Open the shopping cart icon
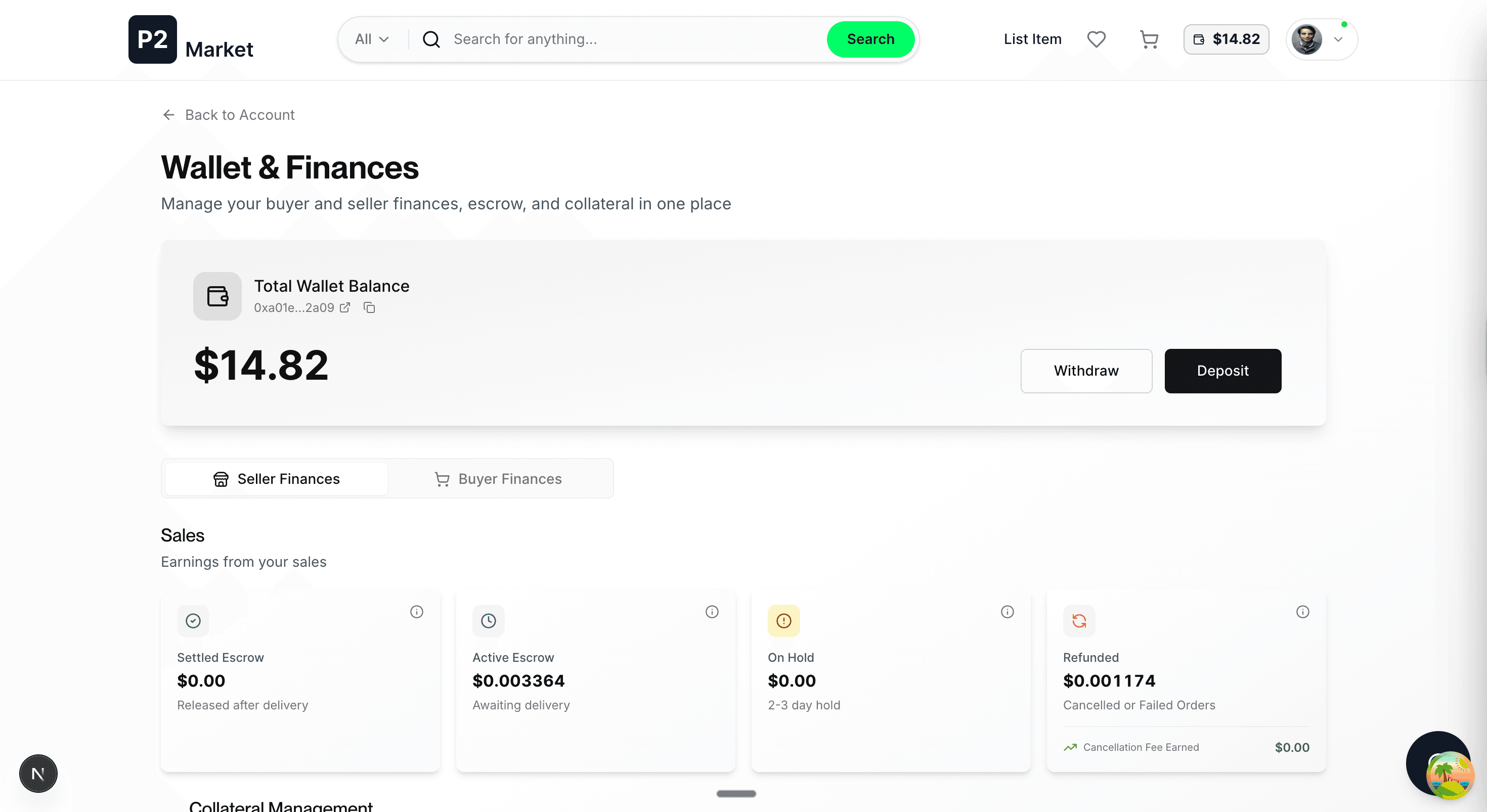The width and height of the screenshot is (1487, 812). pyautogui.click(x=1149, y=39)
